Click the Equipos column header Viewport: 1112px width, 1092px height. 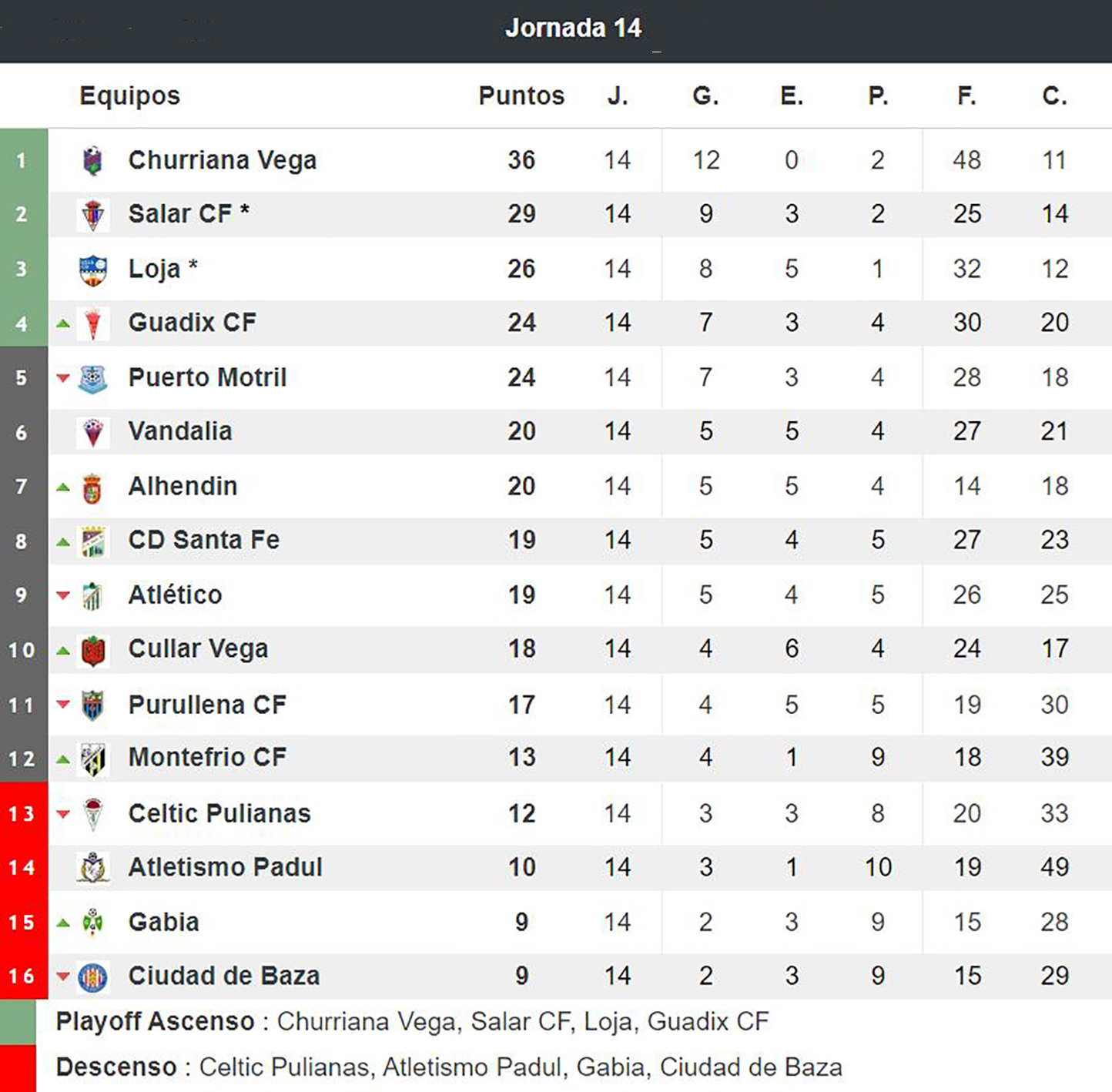(x=129, y=95)
